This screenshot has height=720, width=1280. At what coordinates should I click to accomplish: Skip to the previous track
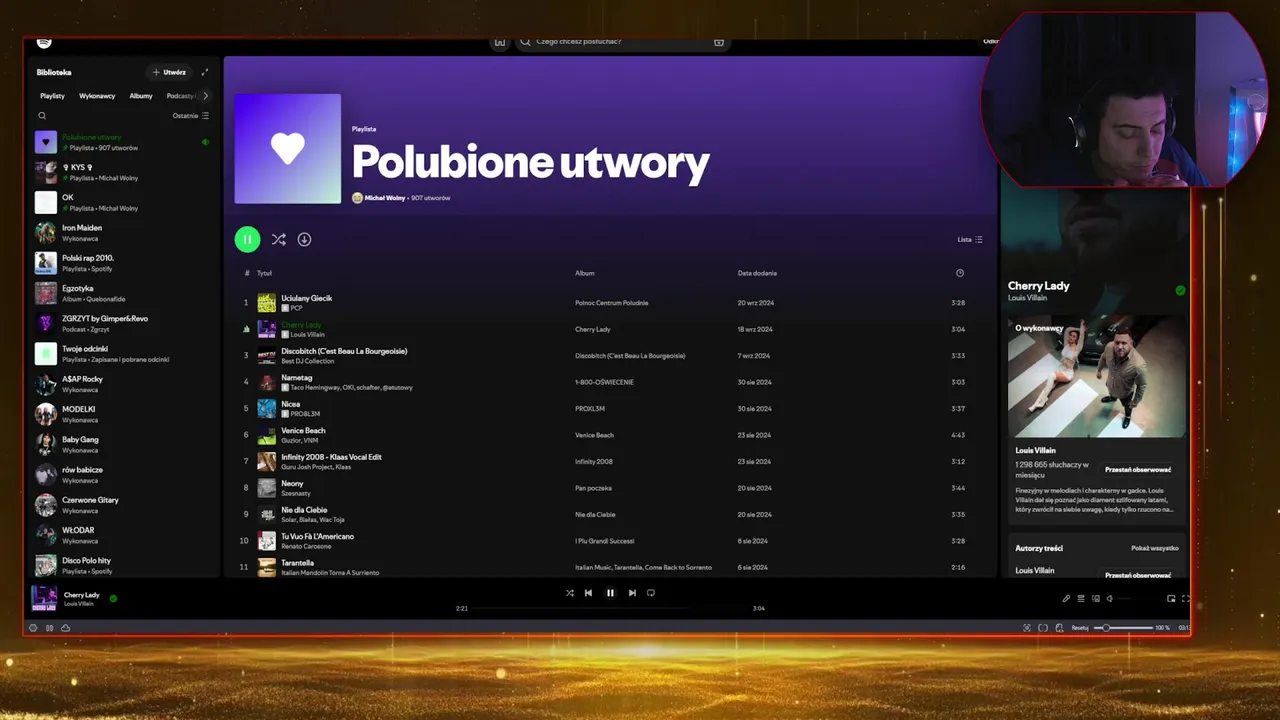[x=588, y=593]
